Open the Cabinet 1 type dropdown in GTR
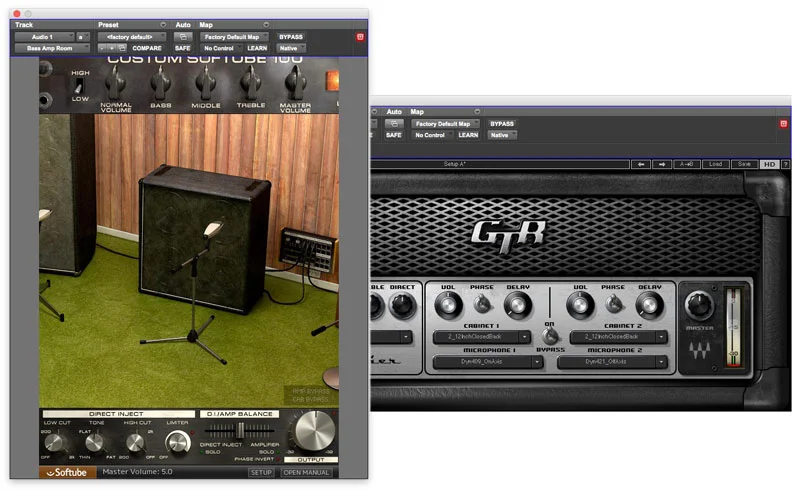The width and height of the screenshot is (800, 490). click(x=482, y=337)
